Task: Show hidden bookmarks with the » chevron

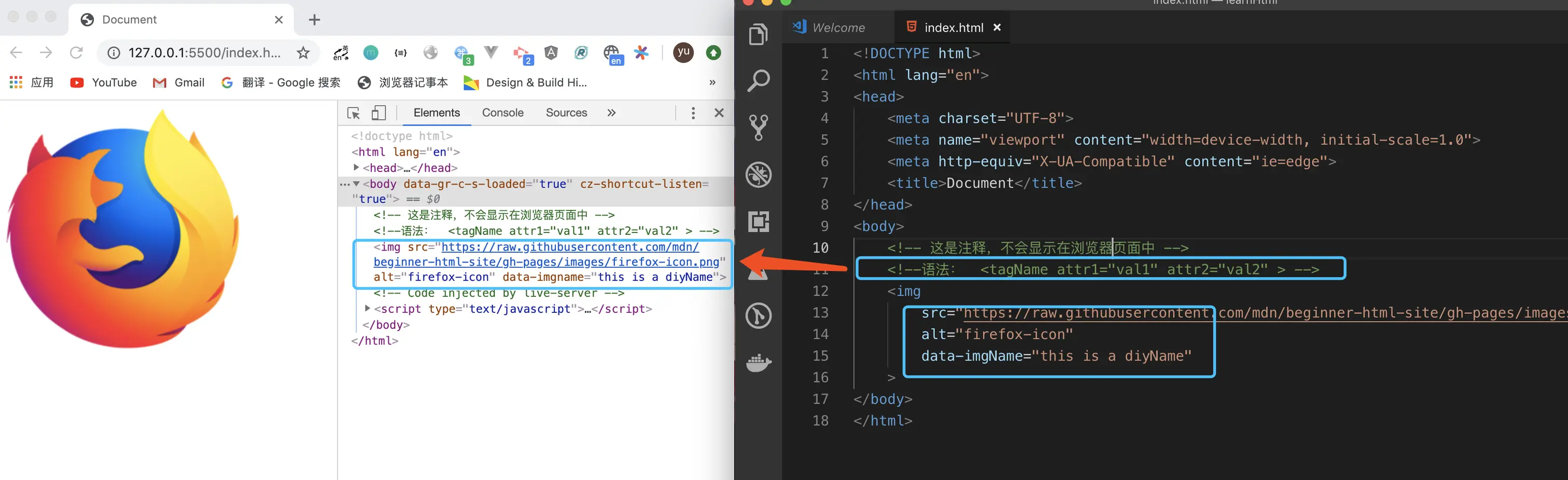Action: coord(712,82)
